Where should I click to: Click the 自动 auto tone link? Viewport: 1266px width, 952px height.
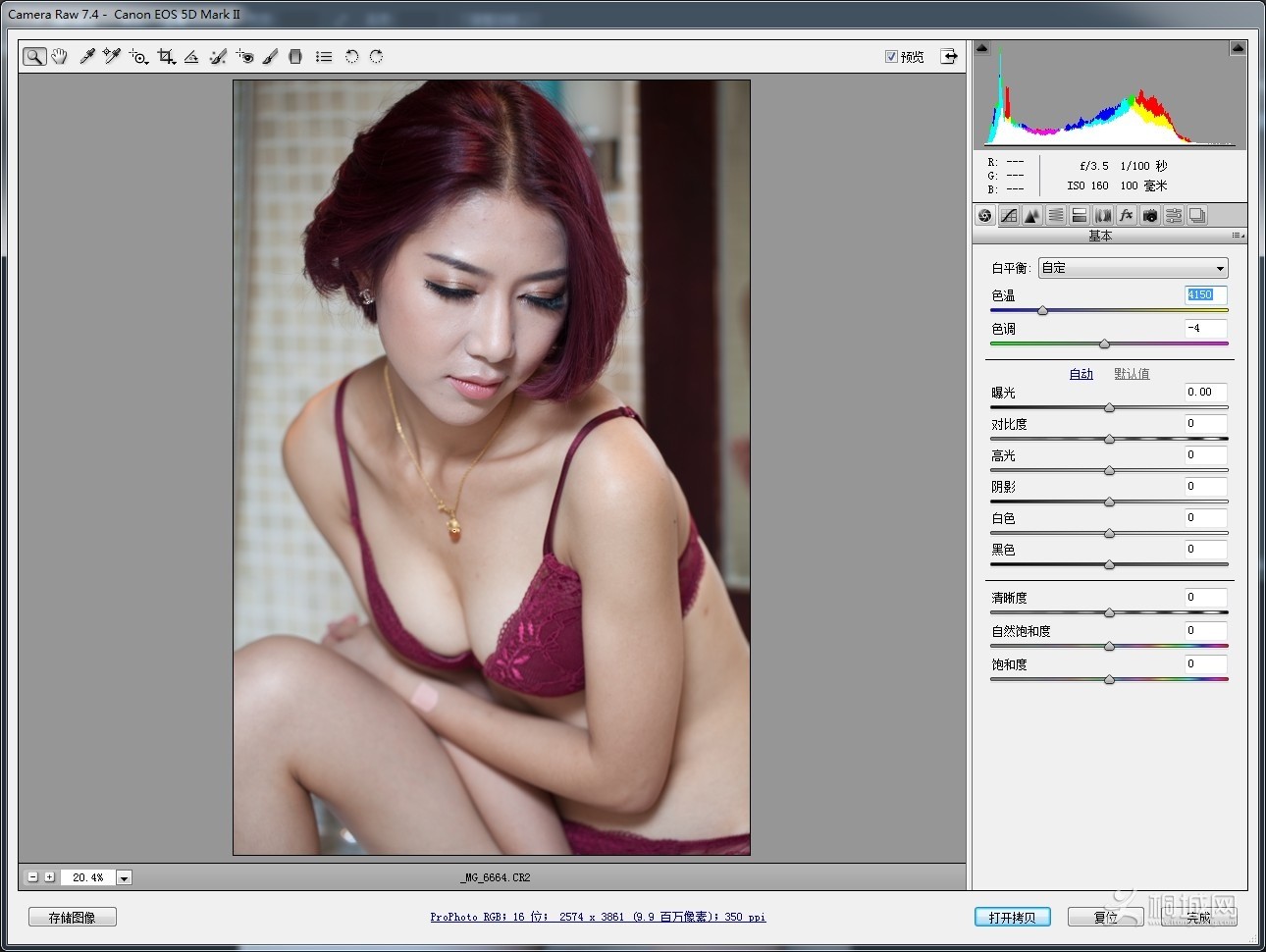tap(1081, 374)
